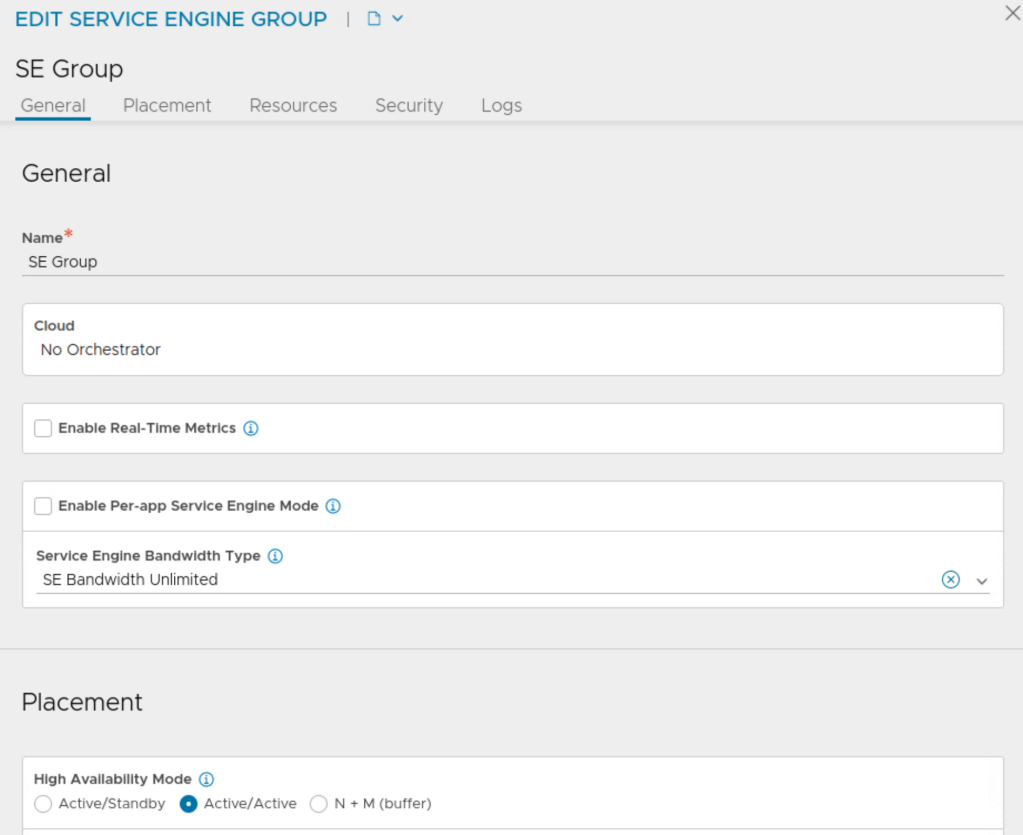Expand the Service Engine Bandwidth Type dropdown
Screen dimensions: 1023x835
[982, 581]
